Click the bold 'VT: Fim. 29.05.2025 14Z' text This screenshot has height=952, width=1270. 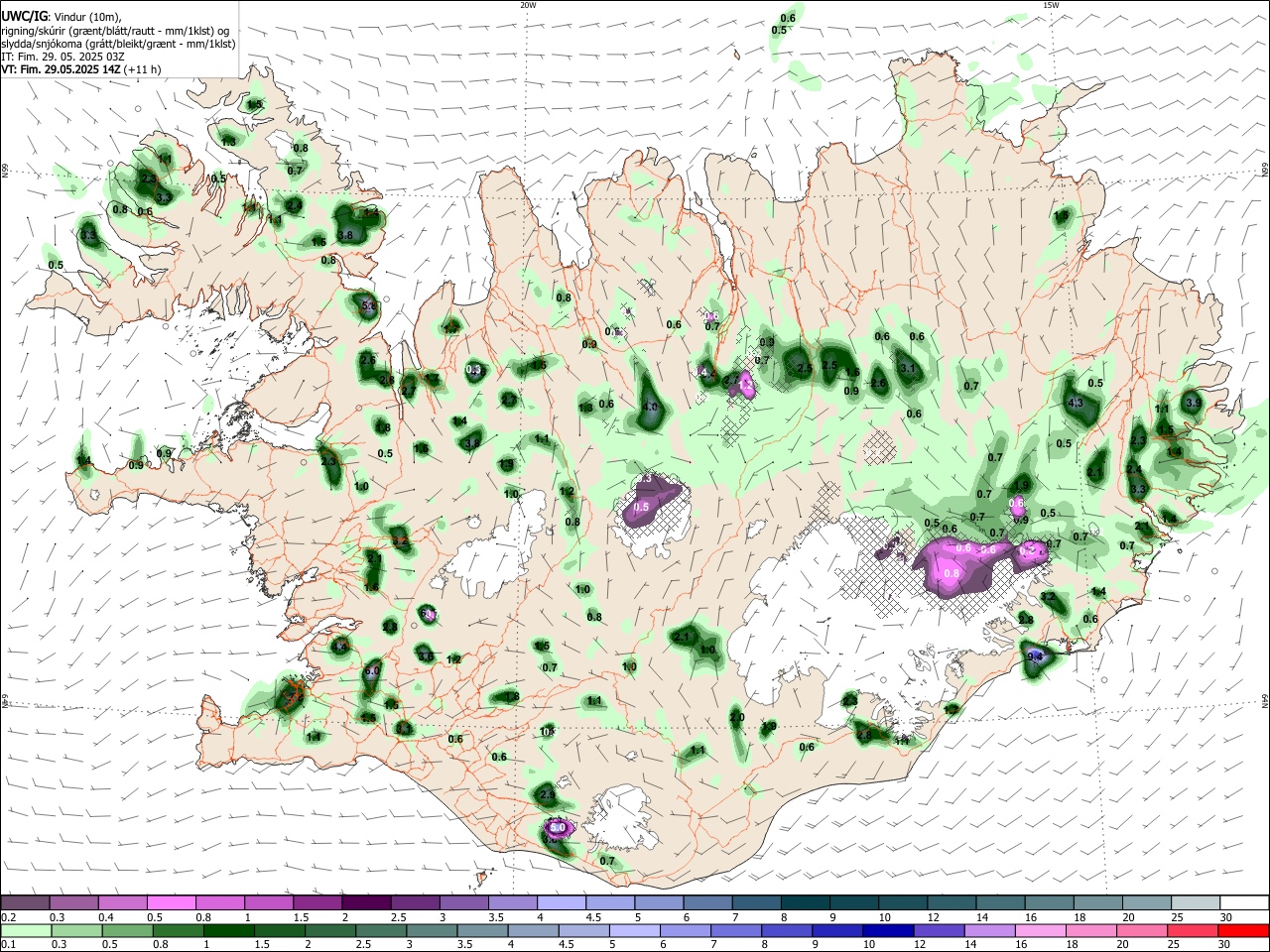click(62, 69)
